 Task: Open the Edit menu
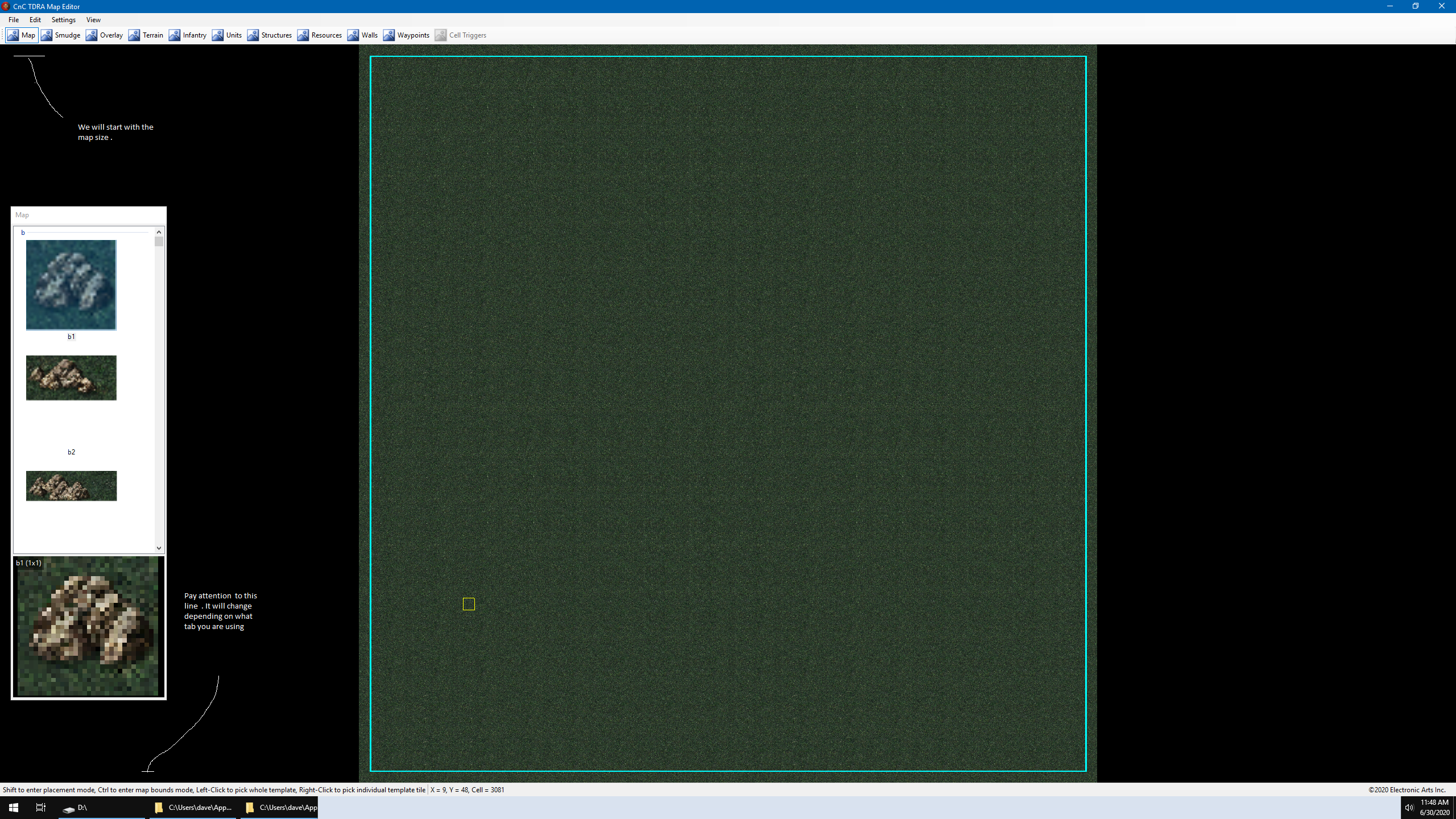click(x=35, y=20)
